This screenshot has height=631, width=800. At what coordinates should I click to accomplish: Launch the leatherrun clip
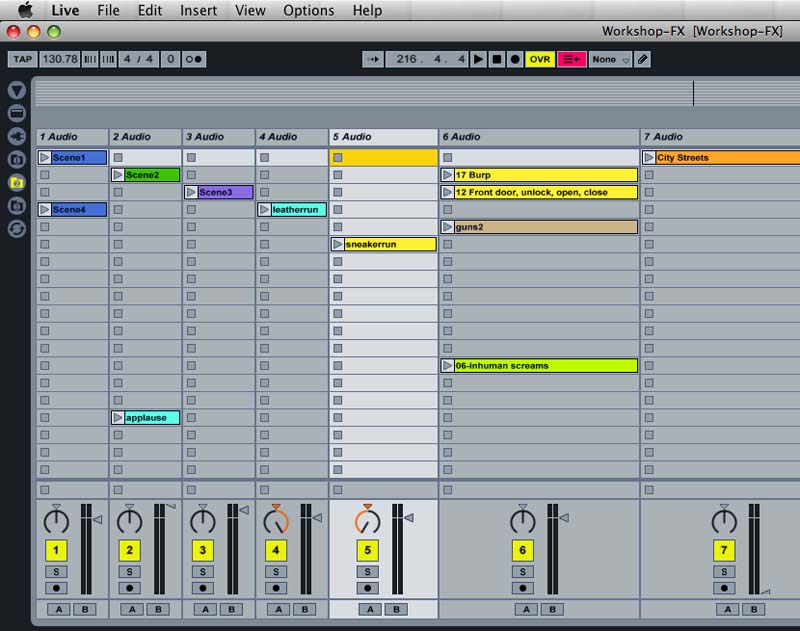pyautogui.click(x=264, y=210)
